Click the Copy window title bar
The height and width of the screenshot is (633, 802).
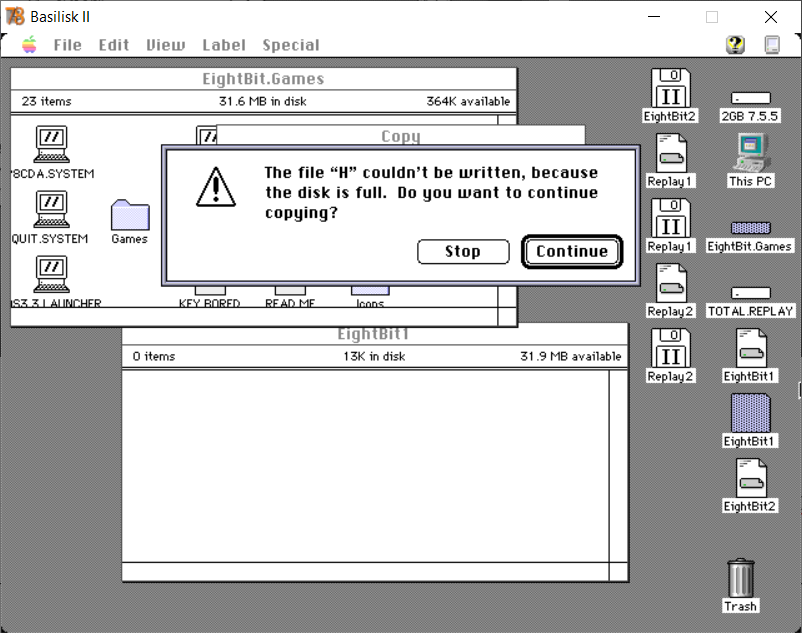[x=400, y=136]
